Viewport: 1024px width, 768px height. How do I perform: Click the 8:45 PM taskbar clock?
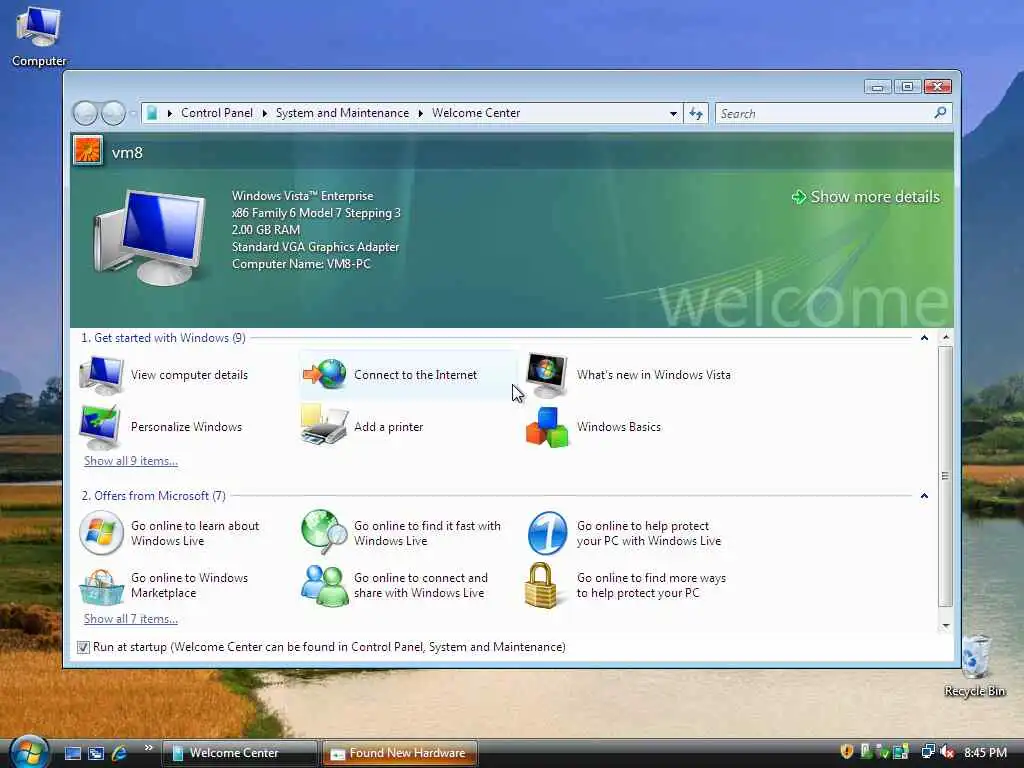pos(985,752)
